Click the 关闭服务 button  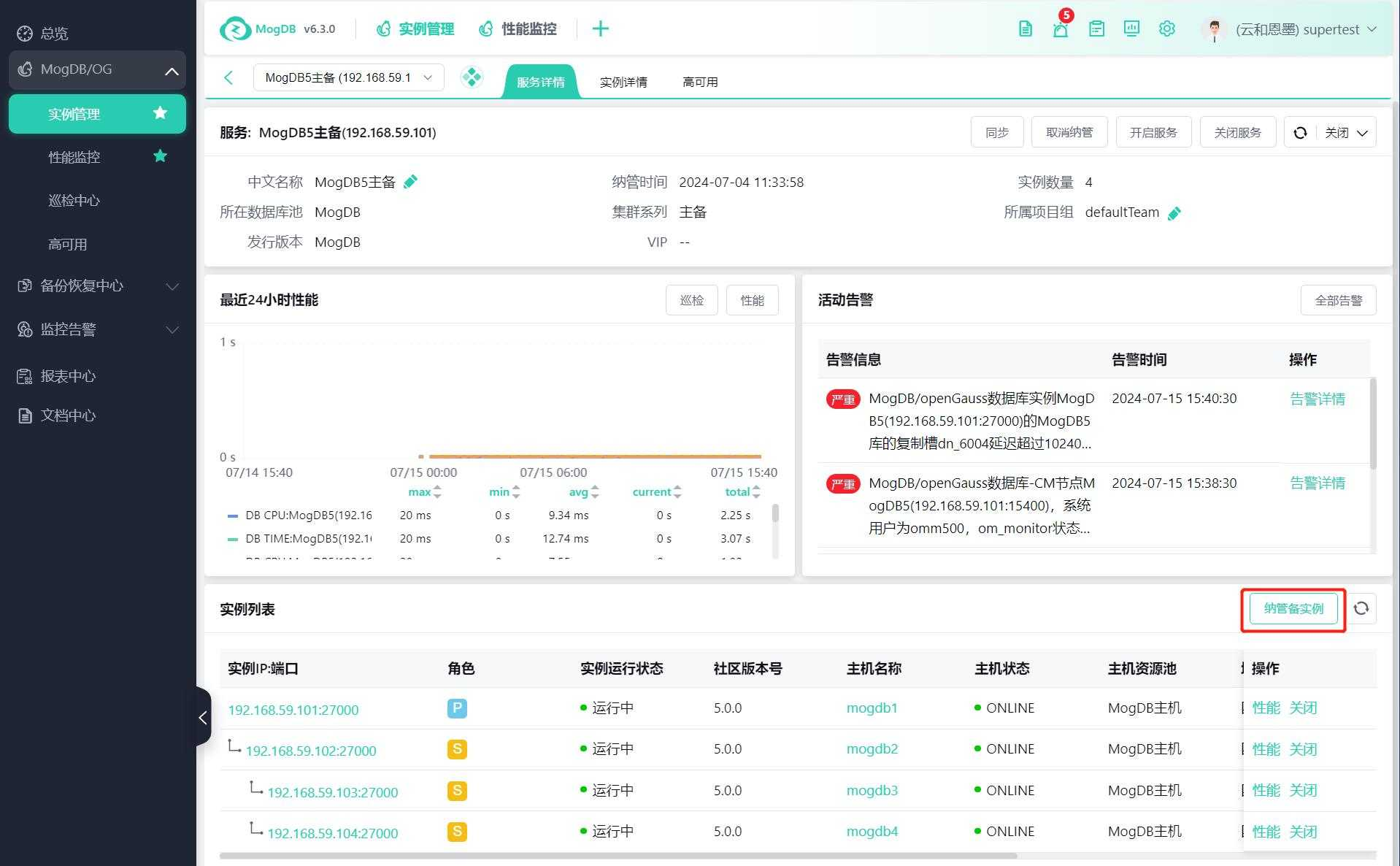tap(1237, 132)
